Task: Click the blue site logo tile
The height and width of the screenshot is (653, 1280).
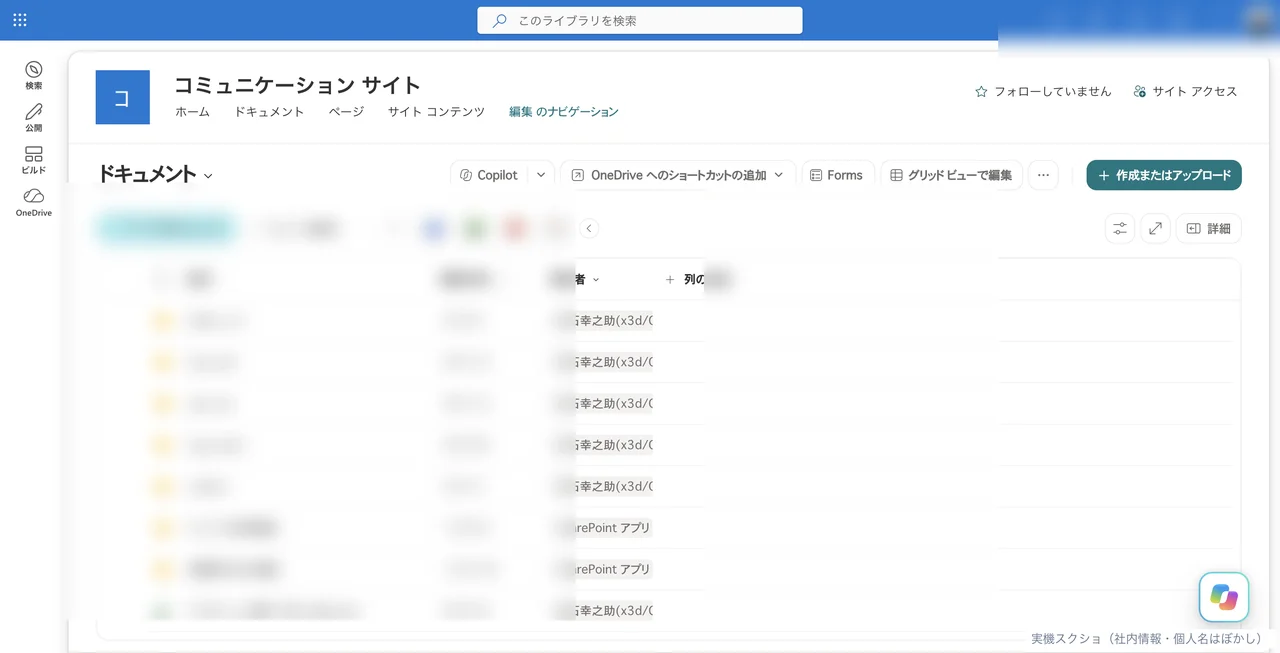Action: tap(123, 97)
